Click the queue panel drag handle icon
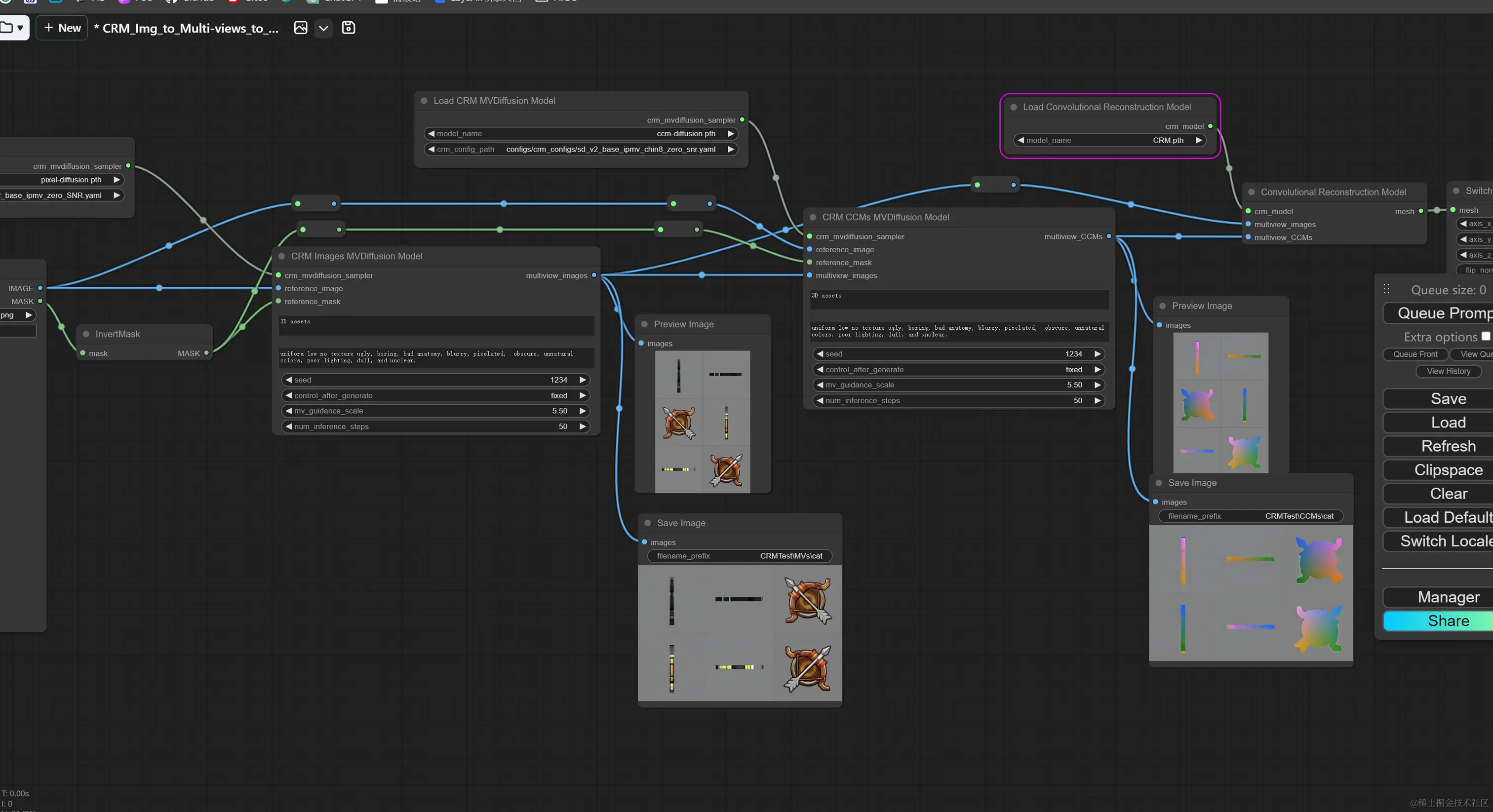This screenshot has height=812, width=1493. pos(1386,288)
